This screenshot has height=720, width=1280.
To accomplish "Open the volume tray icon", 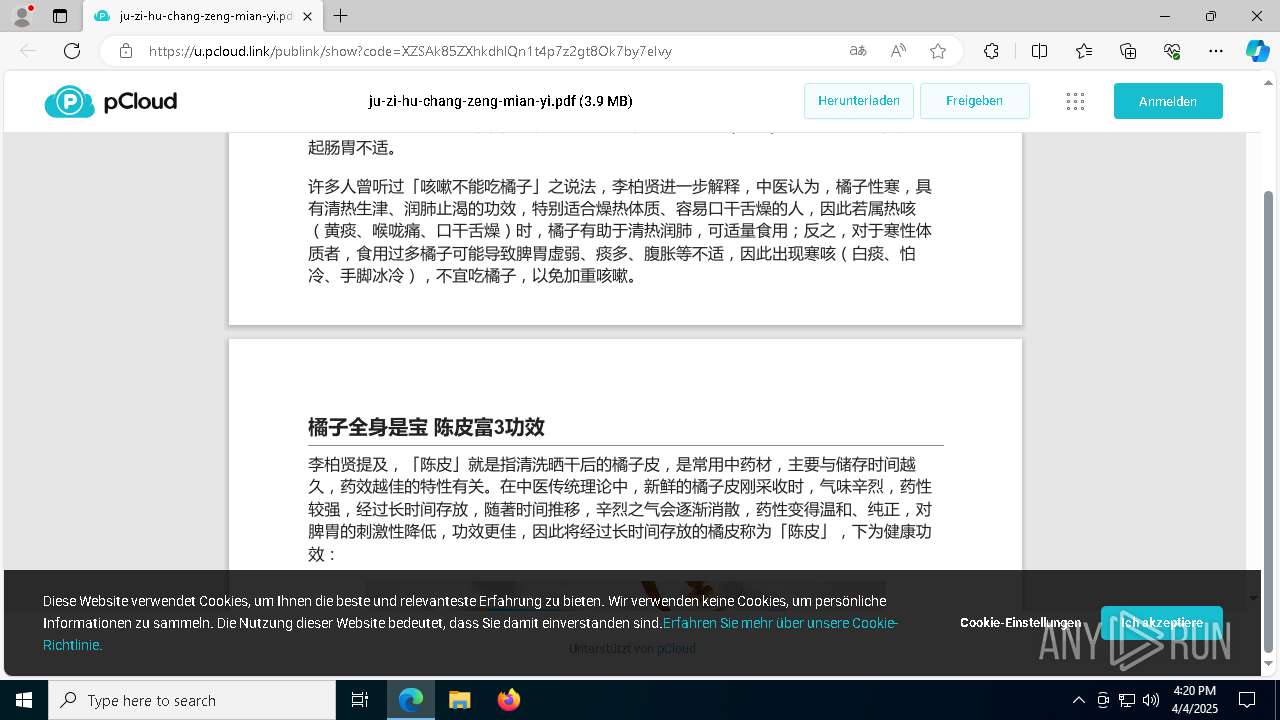I will (1151, 700).
